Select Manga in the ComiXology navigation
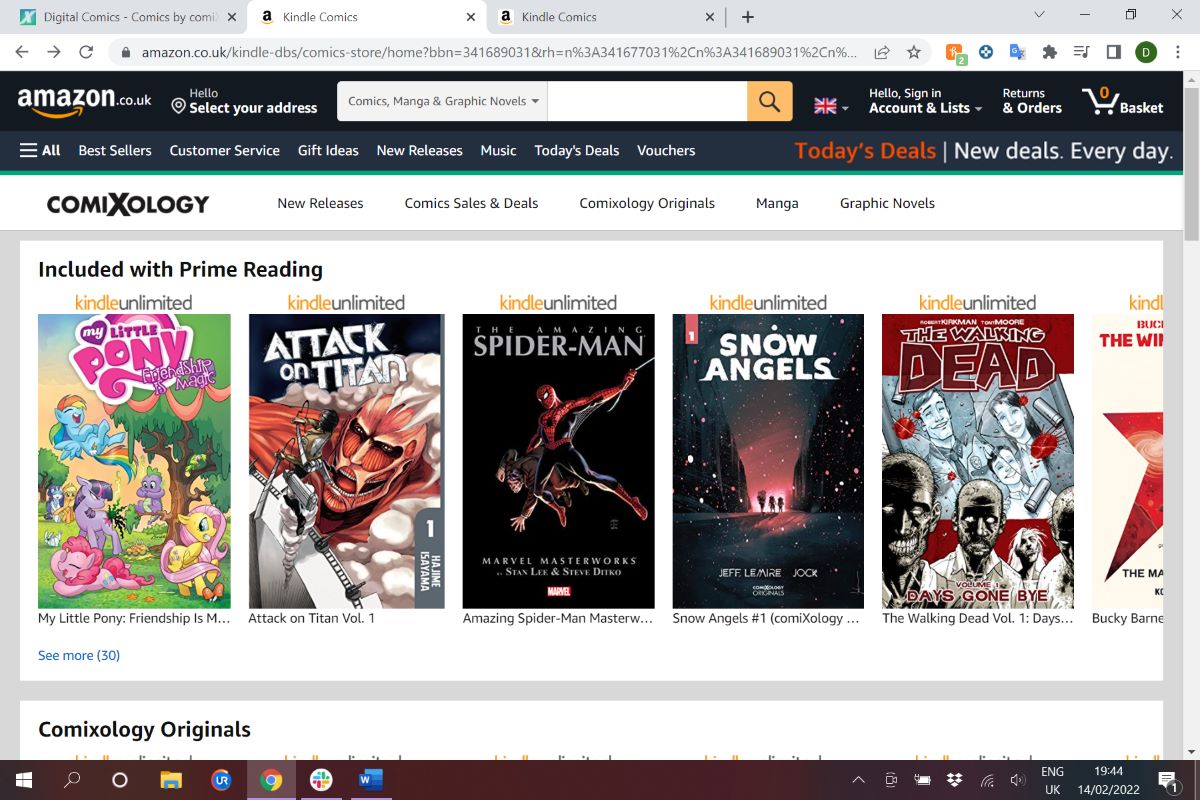The image size is (1200, 800). pos(777,203)
